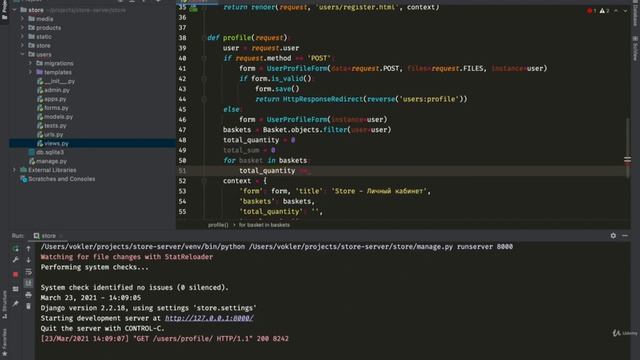Screen dimensions: 640x360
Task: Go to next highlighted error arrow
Action: tap(625, 11)
